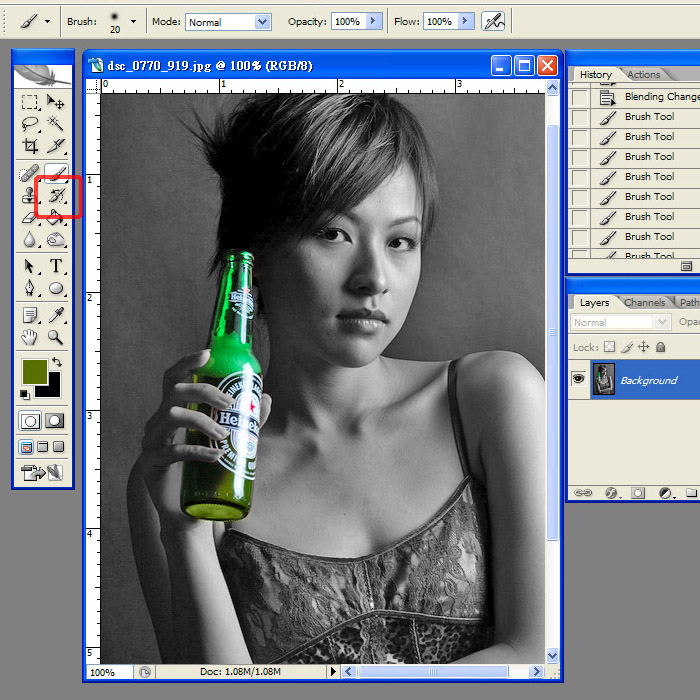
Task: Pick the Clone Stamp tool
Action: [x=30, y=197]
